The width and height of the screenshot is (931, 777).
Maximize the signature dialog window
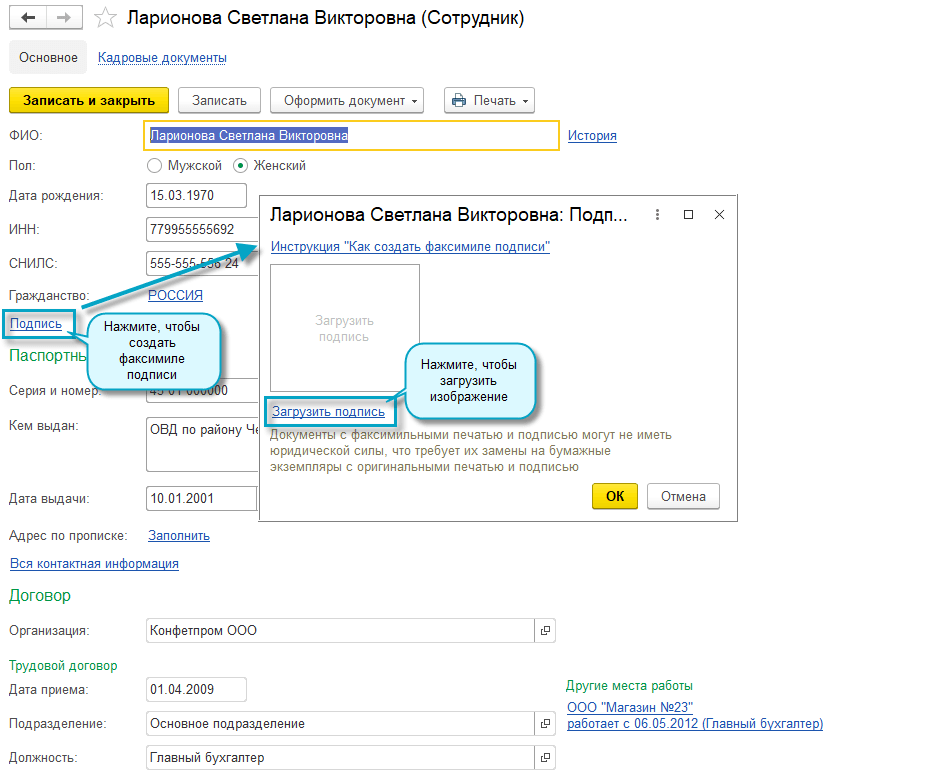coord(688,215)
